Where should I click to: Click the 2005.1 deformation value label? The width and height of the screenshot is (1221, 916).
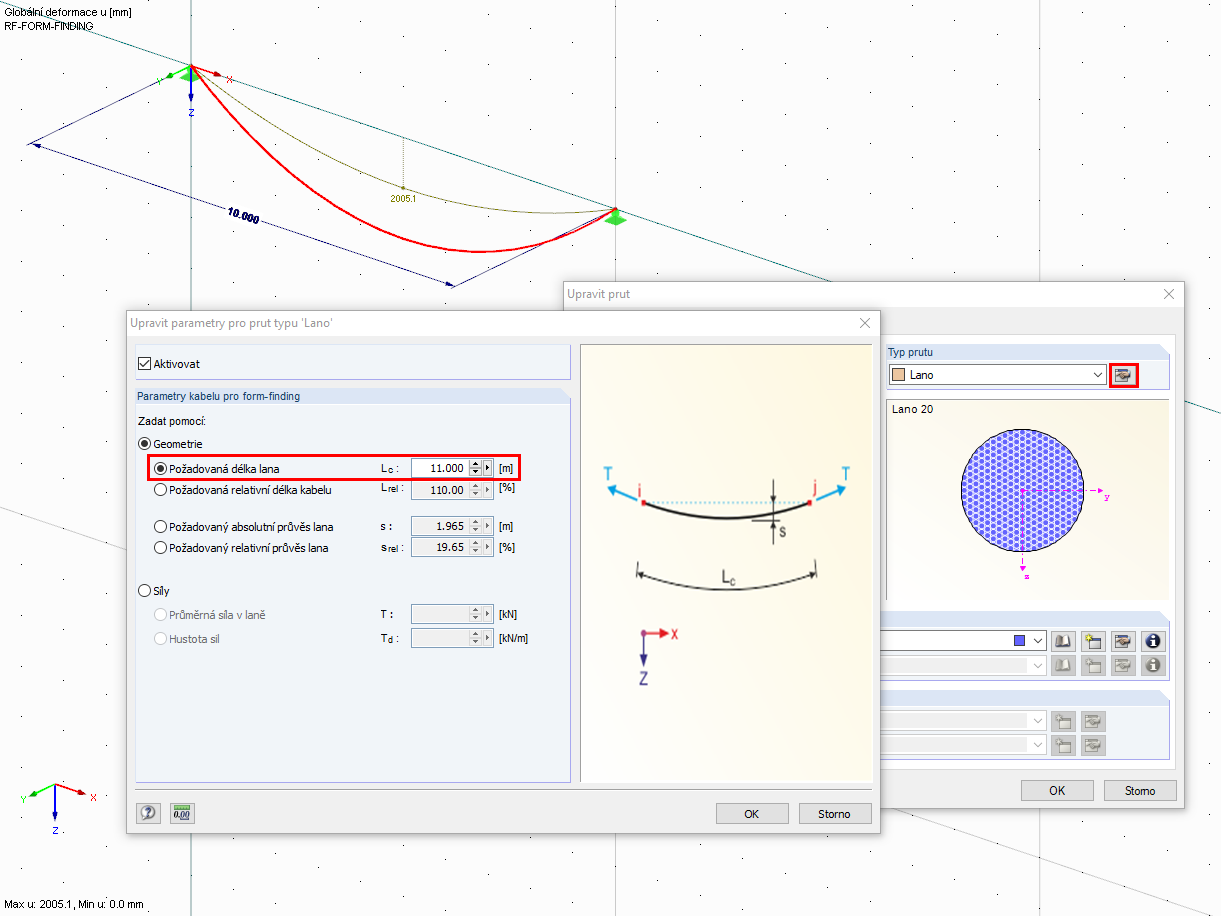point(403,198)
